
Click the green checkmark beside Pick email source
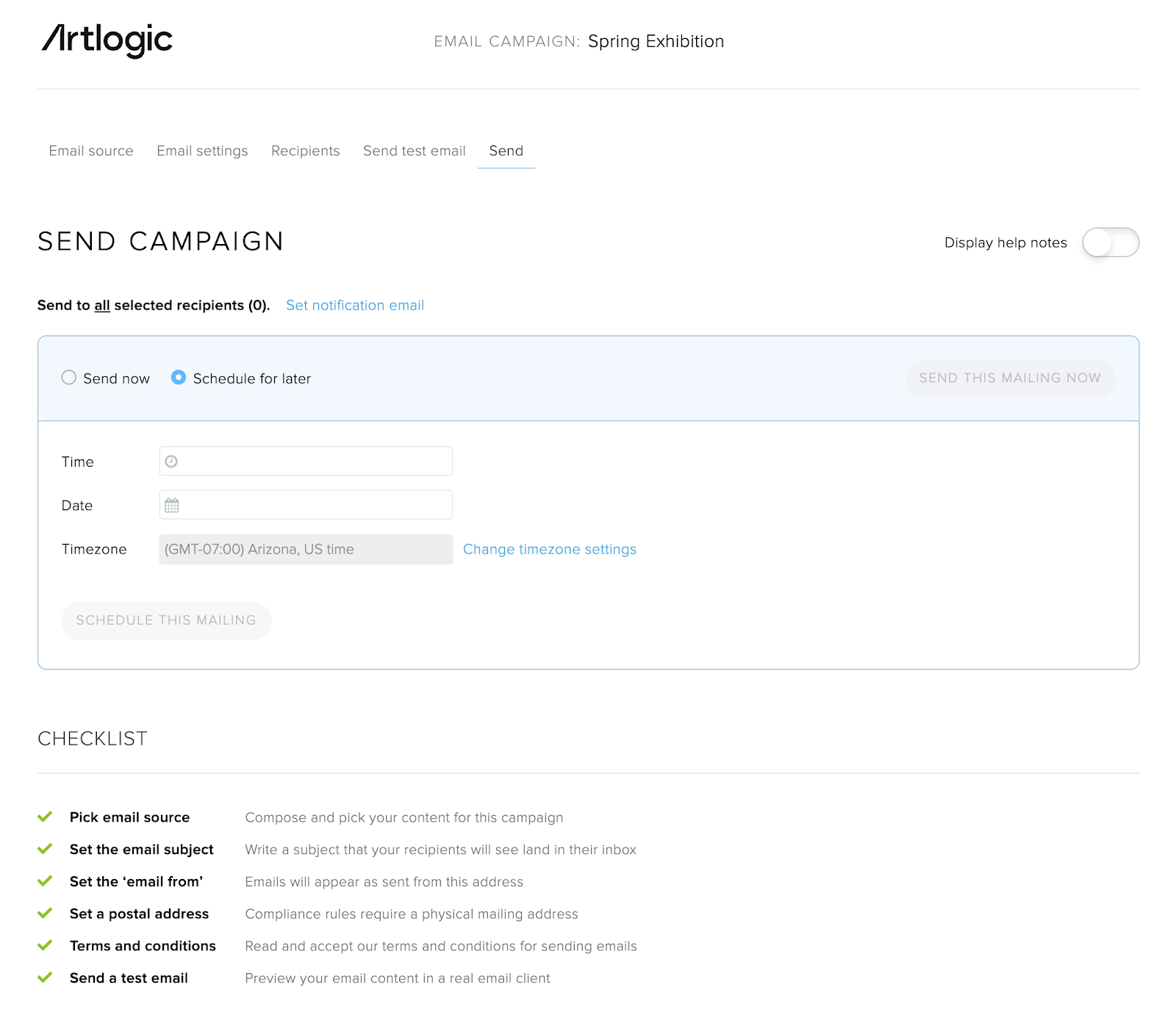(x=45, y=817)
